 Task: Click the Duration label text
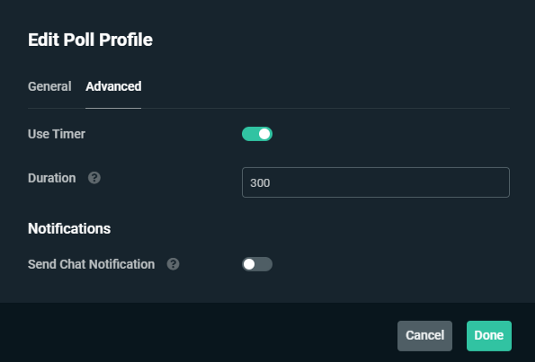tap(52, 178)
